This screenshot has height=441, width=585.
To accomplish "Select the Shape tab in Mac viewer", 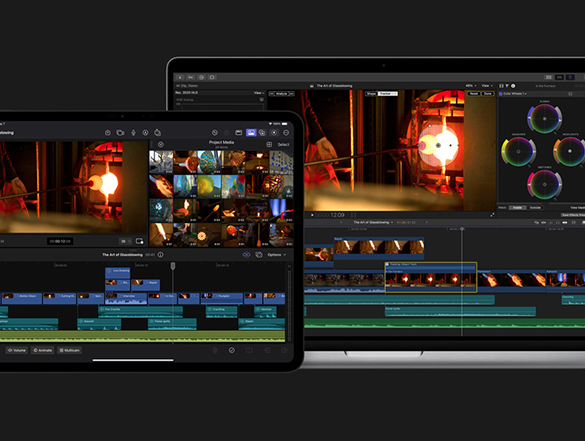I will [371, 94].
